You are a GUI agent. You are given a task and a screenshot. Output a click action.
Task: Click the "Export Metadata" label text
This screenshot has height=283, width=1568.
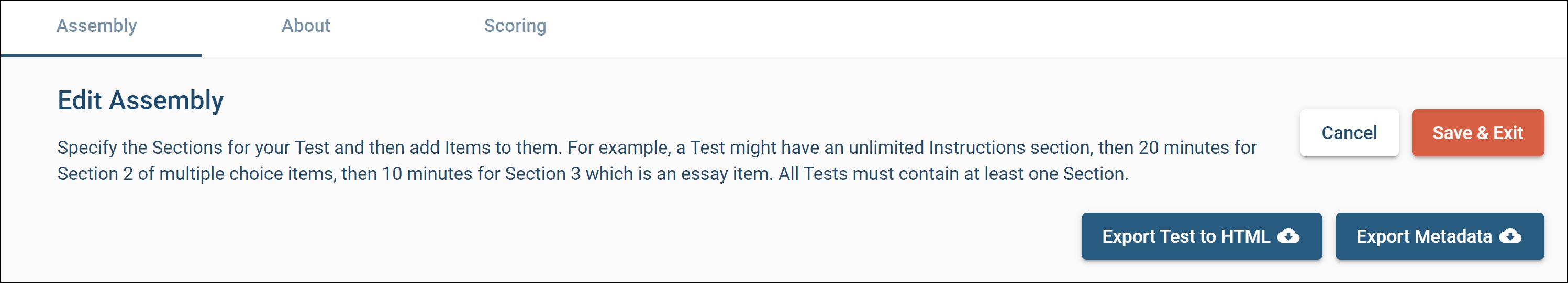click(x=1424, y=236)
